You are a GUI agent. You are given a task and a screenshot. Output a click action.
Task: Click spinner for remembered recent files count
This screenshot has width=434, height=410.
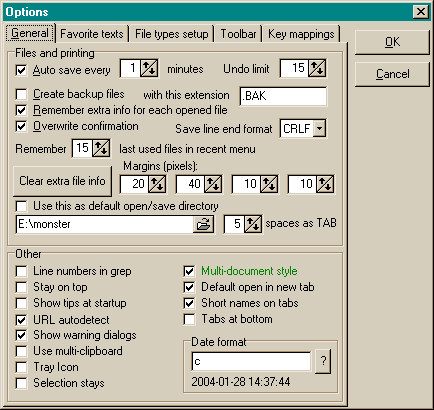[101, 148]
